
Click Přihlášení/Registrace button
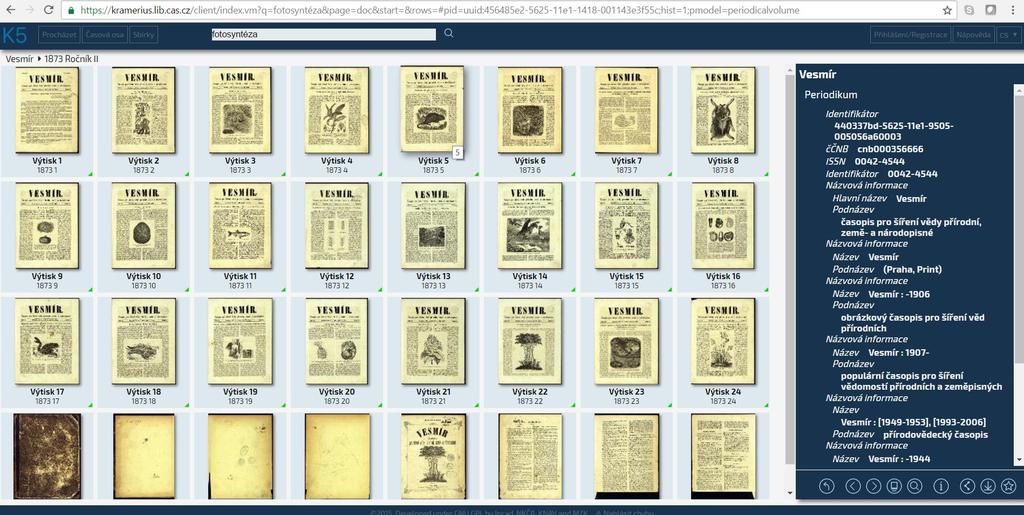pos(910,35)
